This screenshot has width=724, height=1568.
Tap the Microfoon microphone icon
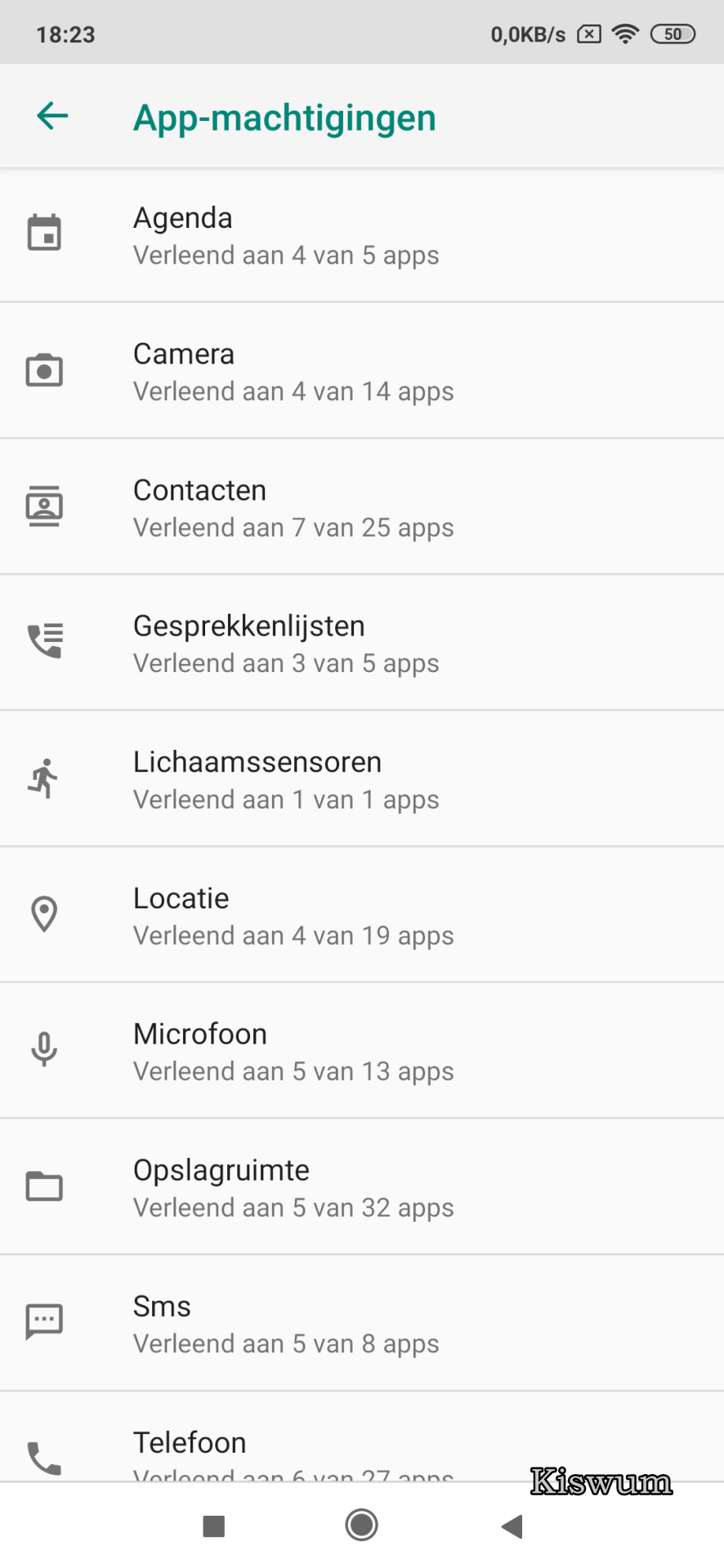point(44,1049)
